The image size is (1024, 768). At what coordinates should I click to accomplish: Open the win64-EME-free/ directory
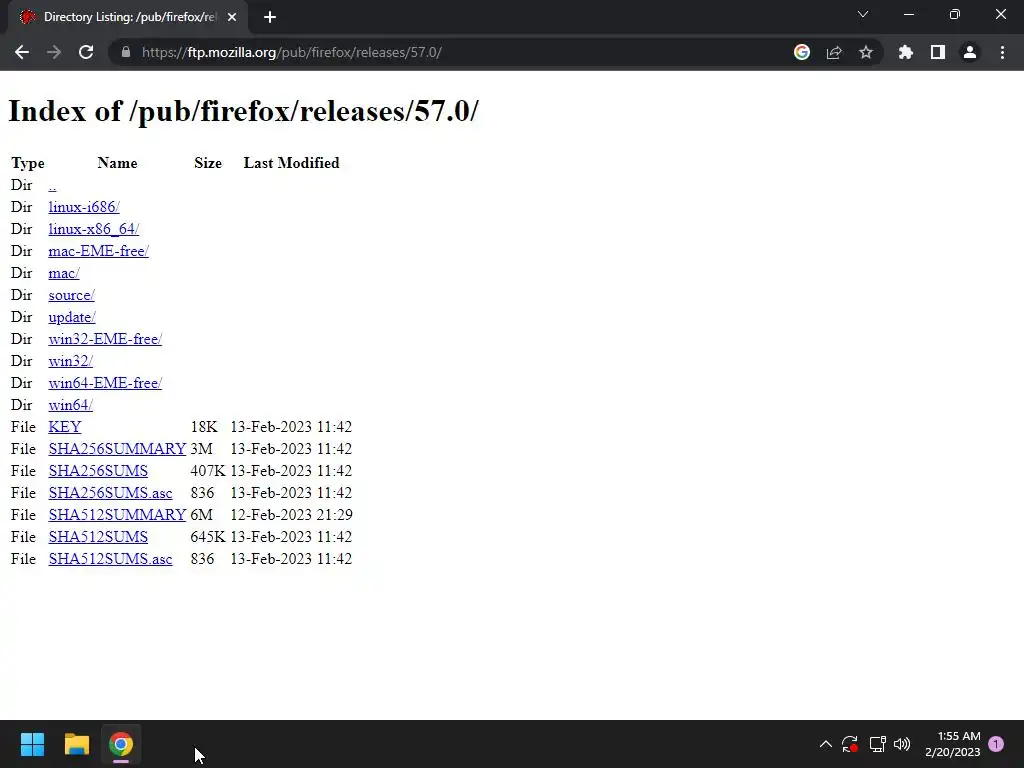(x=105, y=383)
